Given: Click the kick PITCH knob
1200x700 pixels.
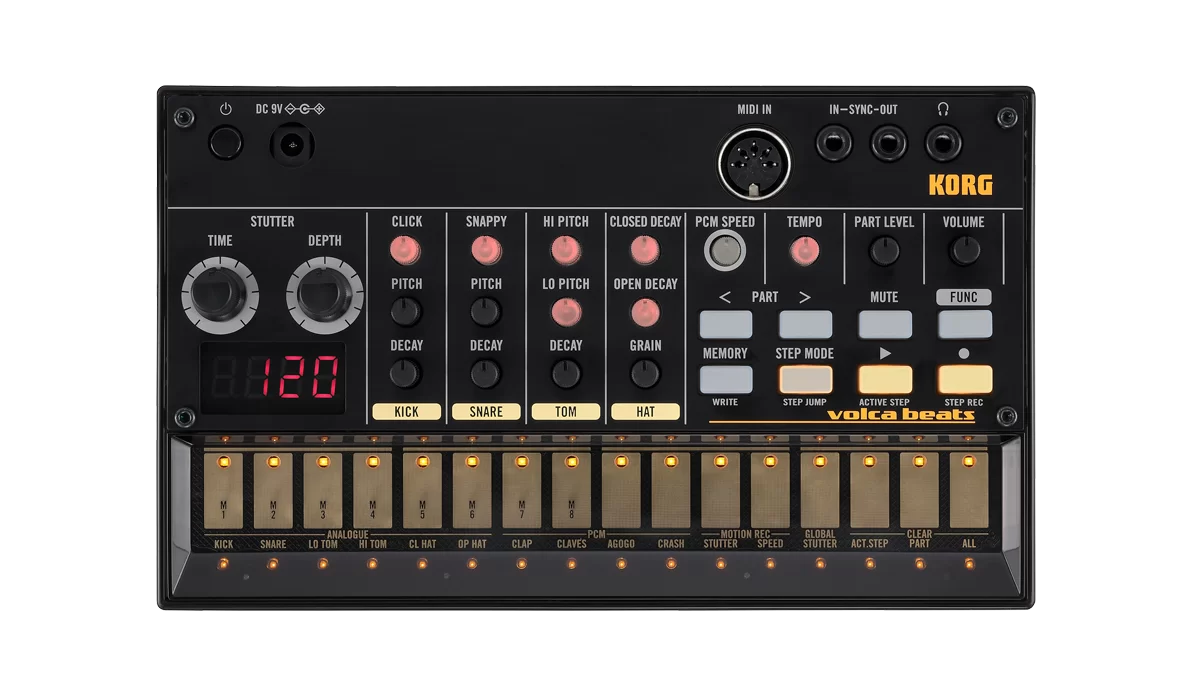Looking at the screenshot, I should (406, 312).
